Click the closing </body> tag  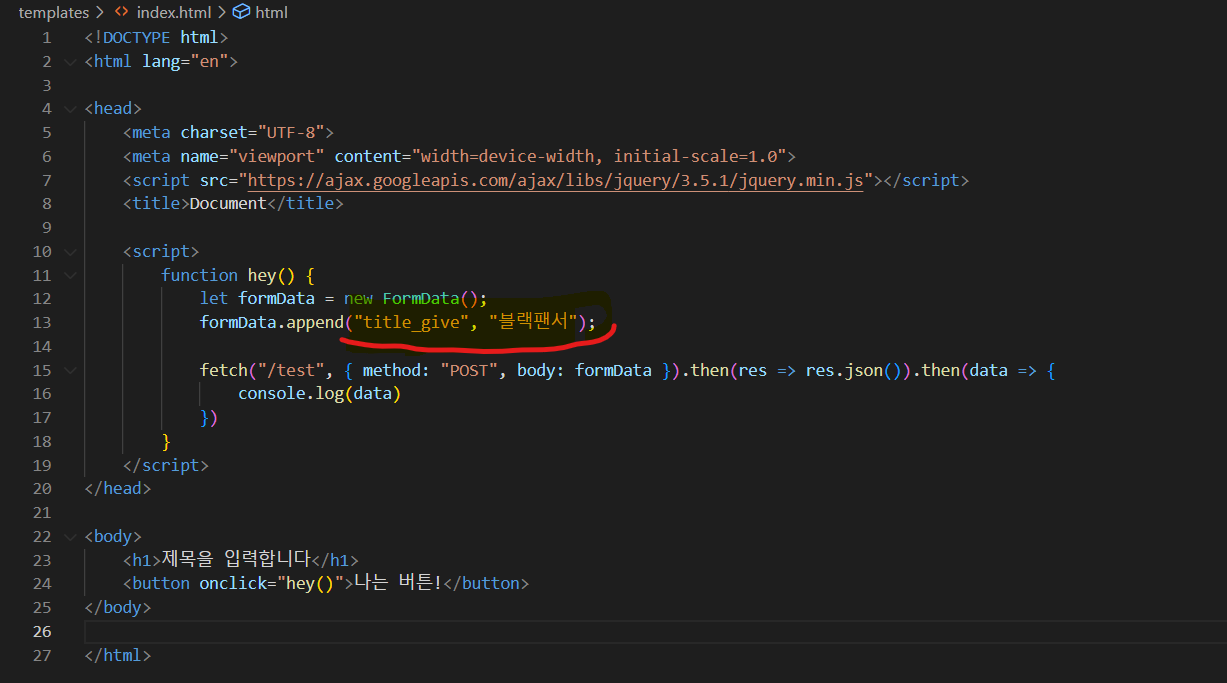(118, 608)
